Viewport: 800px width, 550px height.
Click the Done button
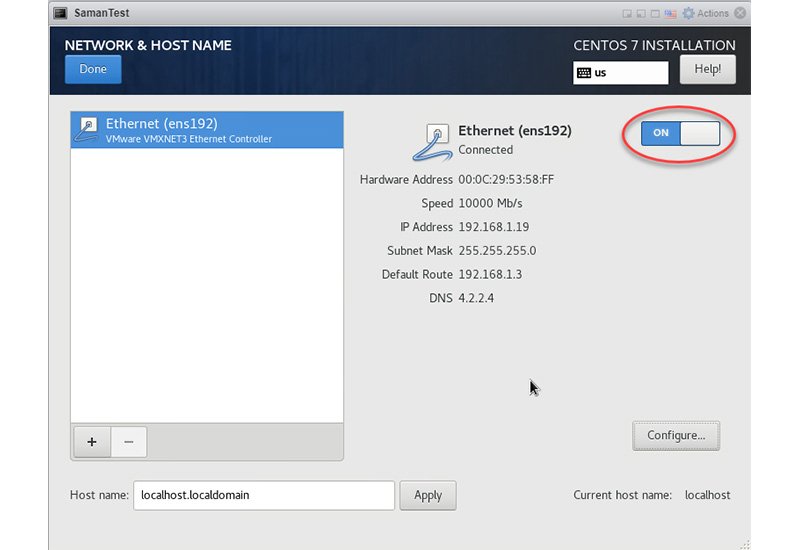point(93,70)
